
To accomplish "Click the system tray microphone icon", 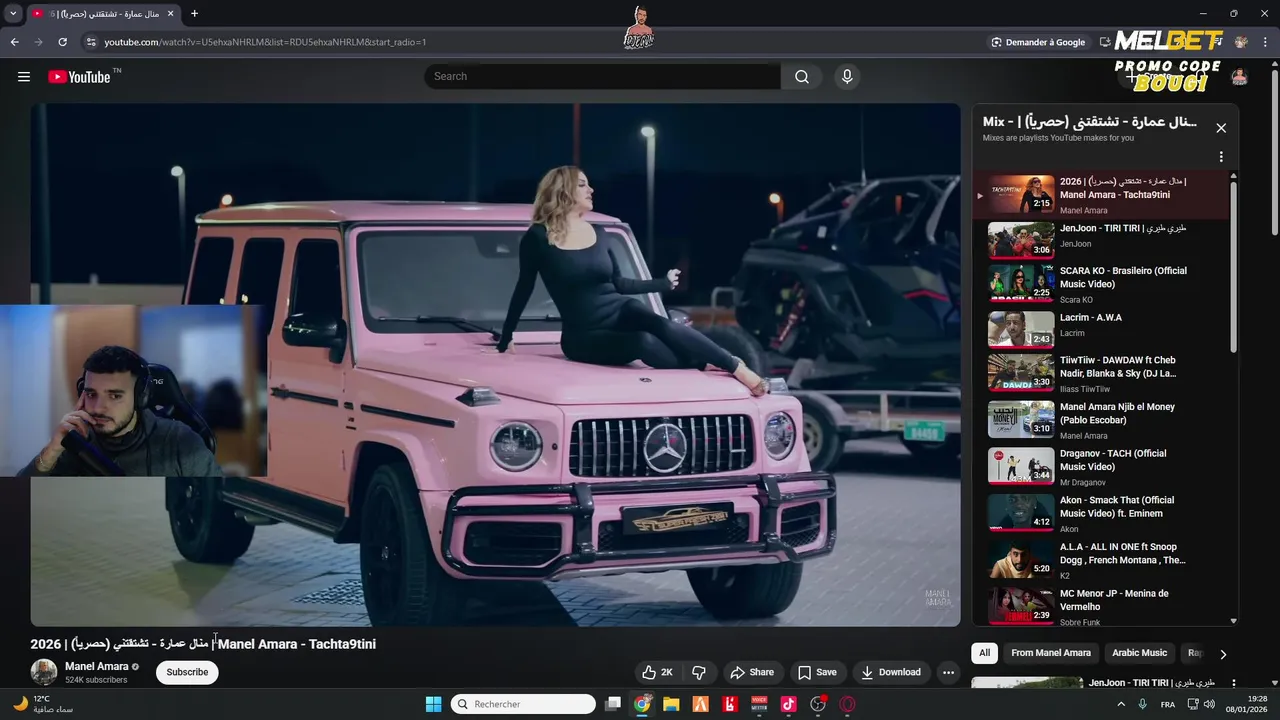I will (x=1143, y=704).
